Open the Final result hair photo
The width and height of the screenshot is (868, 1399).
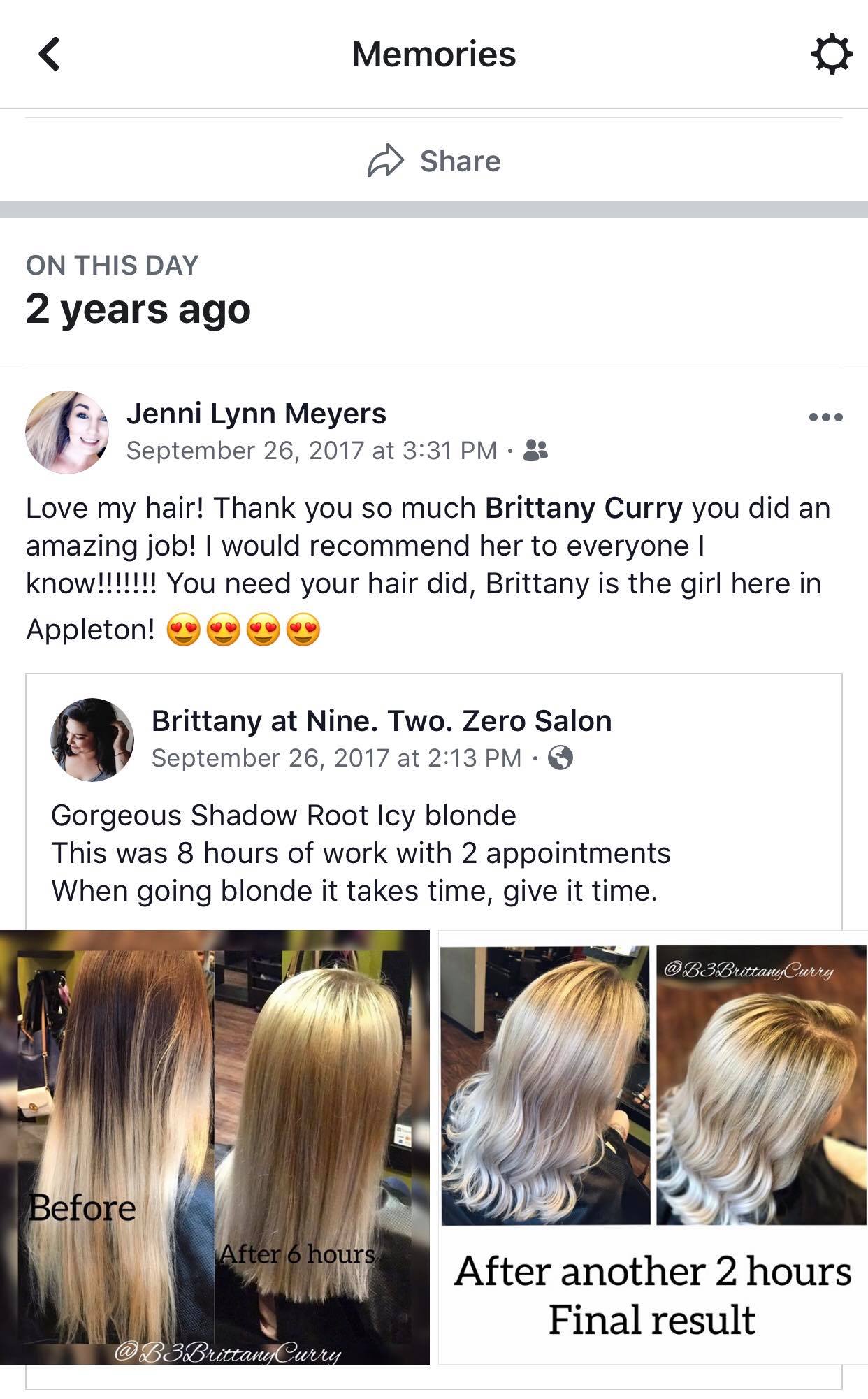click(x=653, y=1147)
